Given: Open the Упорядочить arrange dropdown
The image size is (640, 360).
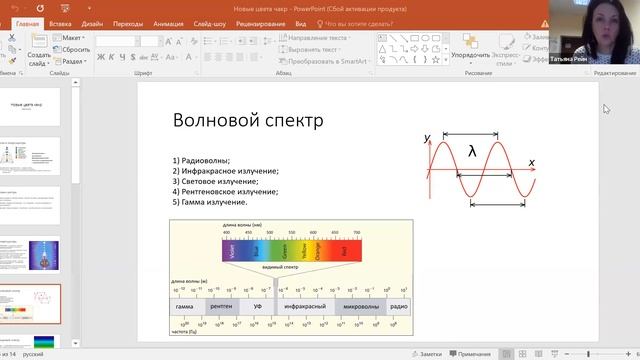Looking at the screenshot, I should [x=470, y=49].
